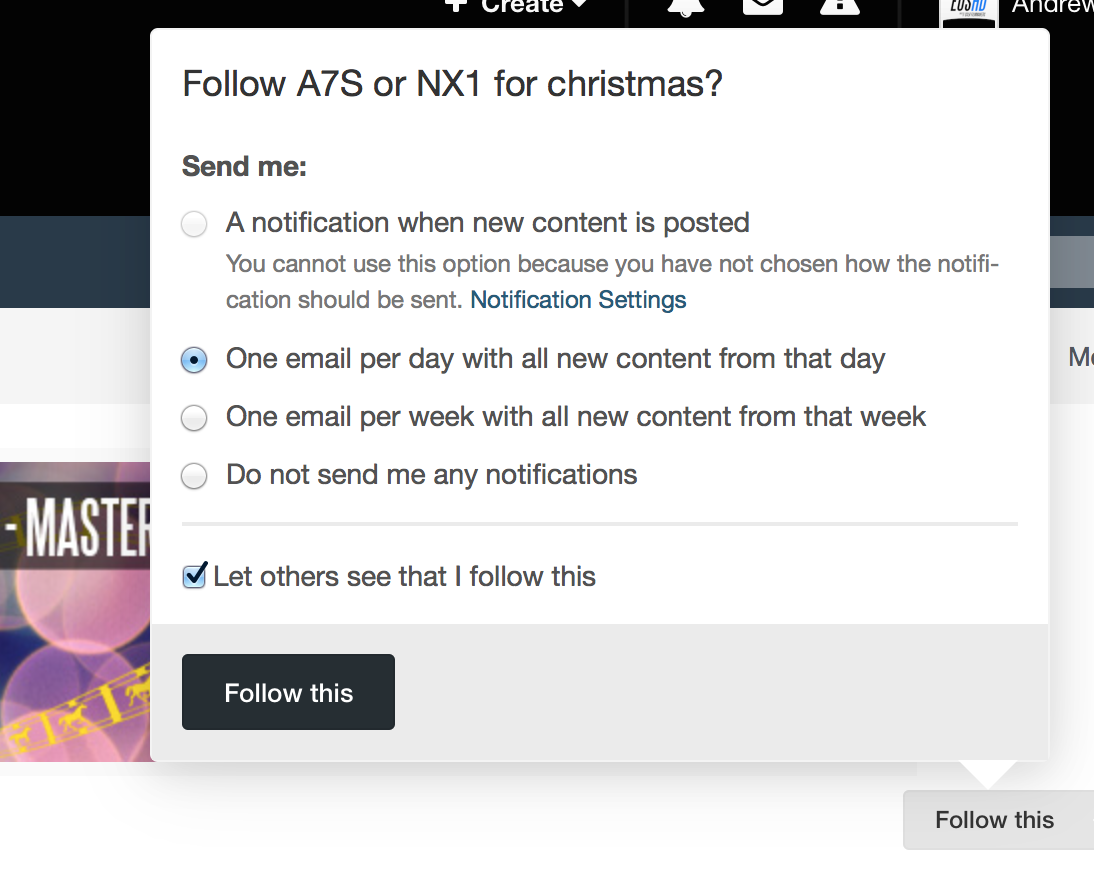The image size is (1094, 874).
Task: Uncheck Let others see that I follow
Action: coord(195,576)
